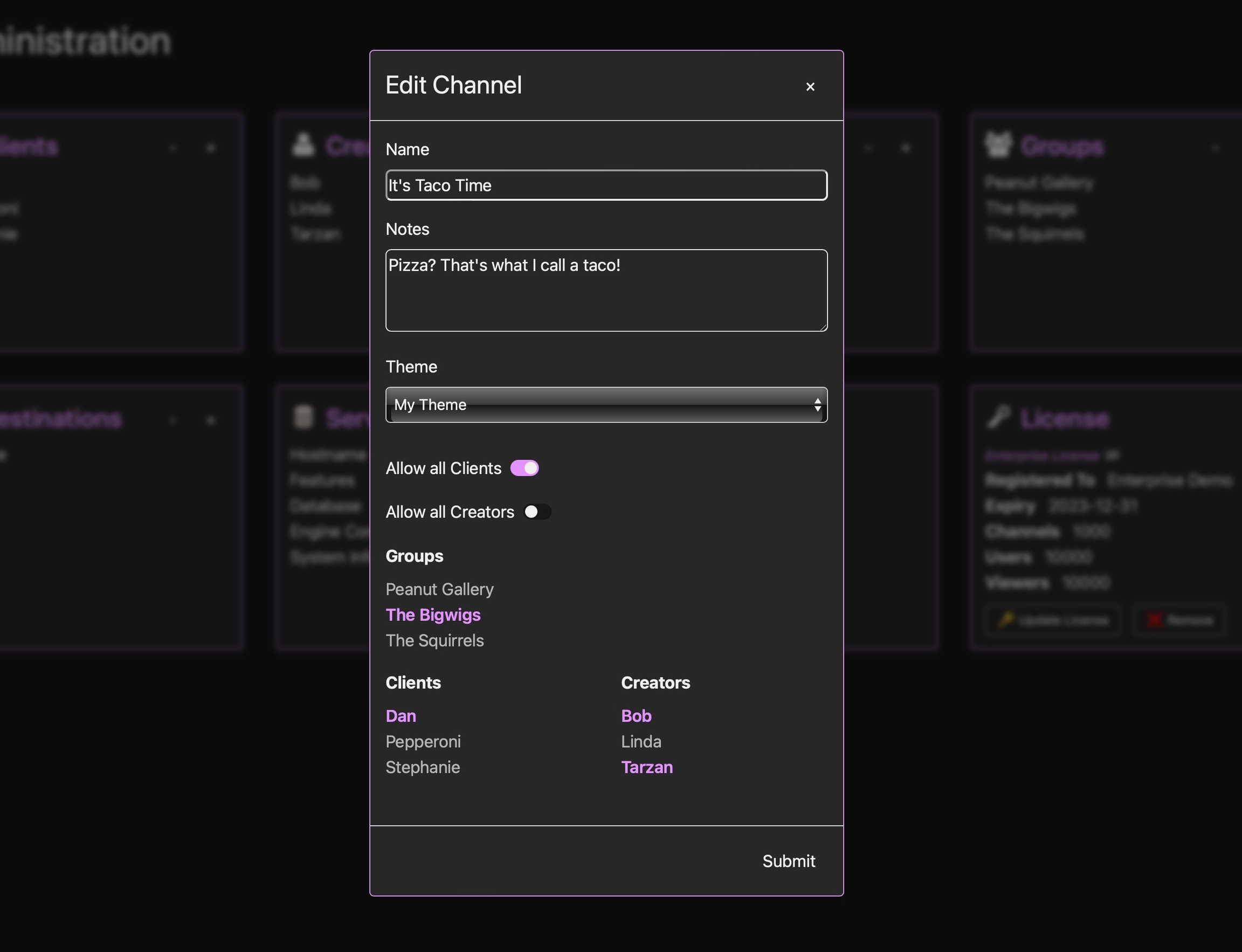Deselect creator Tarzan
Screen dimensions: 1242x952
pos(646,767)
